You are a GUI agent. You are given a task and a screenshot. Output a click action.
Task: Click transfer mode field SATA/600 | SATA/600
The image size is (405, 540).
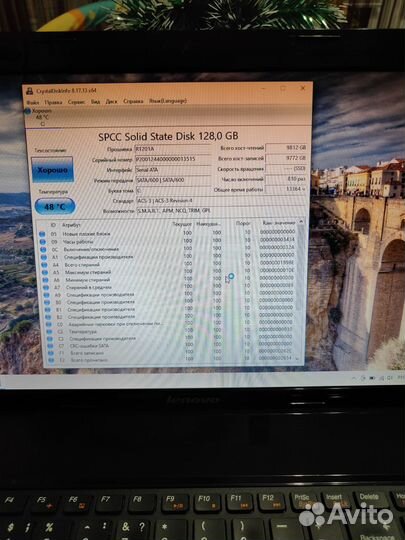point(173,180)
